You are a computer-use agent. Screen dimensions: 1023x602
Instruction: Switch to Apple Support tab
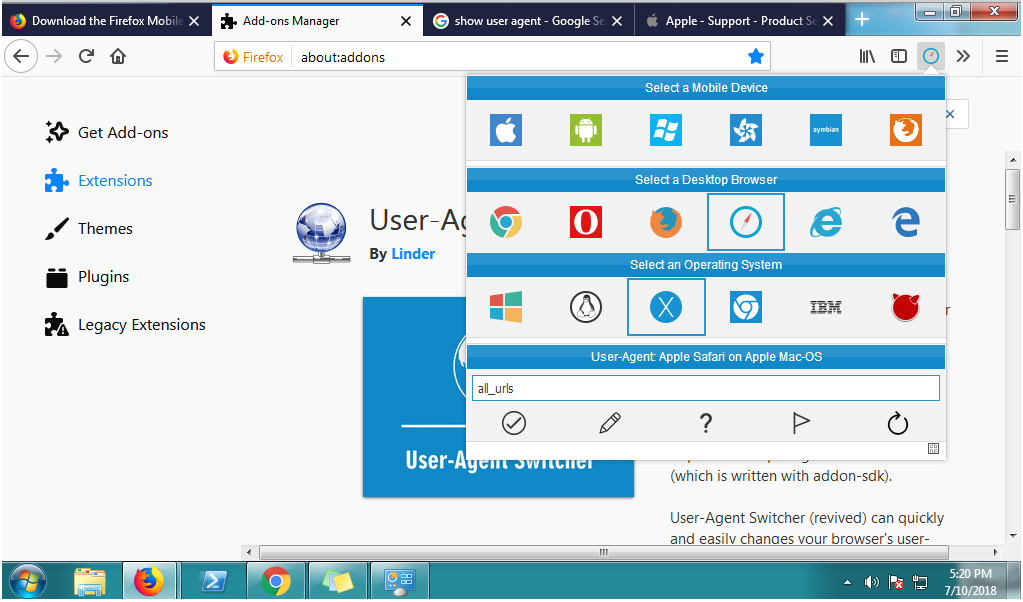coord(740,21)
